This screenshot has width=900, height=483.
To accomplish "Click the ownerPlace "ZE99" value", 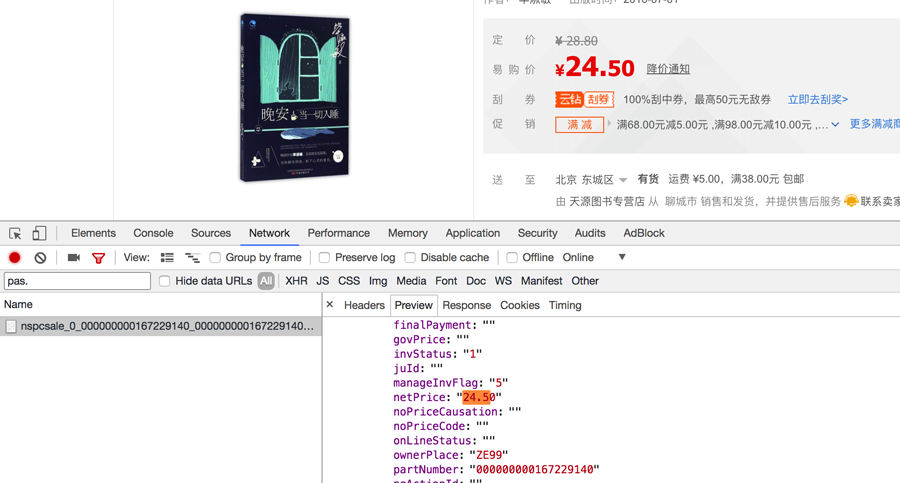I will (489, 455).
